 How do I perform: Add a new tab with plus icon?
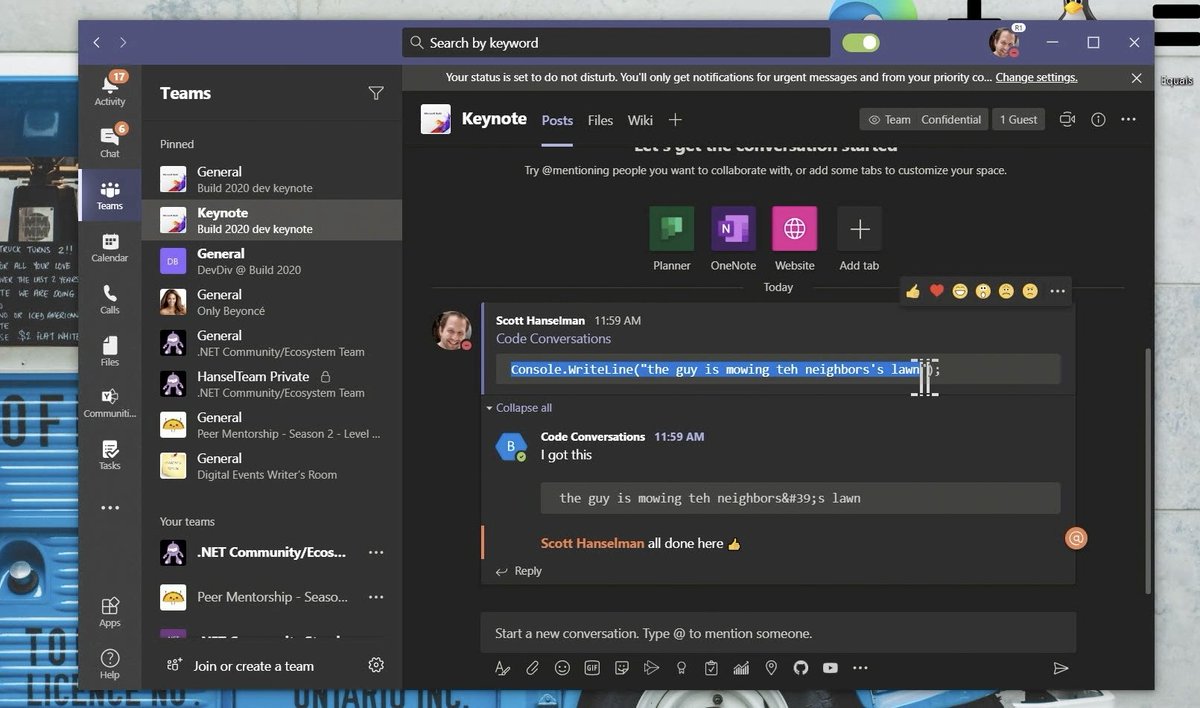(x=675, y=120)
